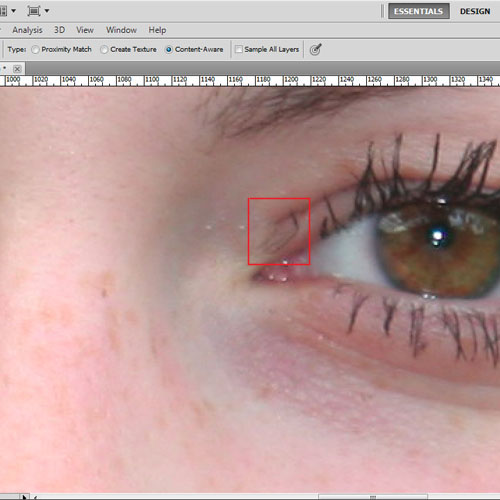Select the Proximity Match radio button
Image resolution: width=500 pixels, height=500 pixels.
(35, 50)
